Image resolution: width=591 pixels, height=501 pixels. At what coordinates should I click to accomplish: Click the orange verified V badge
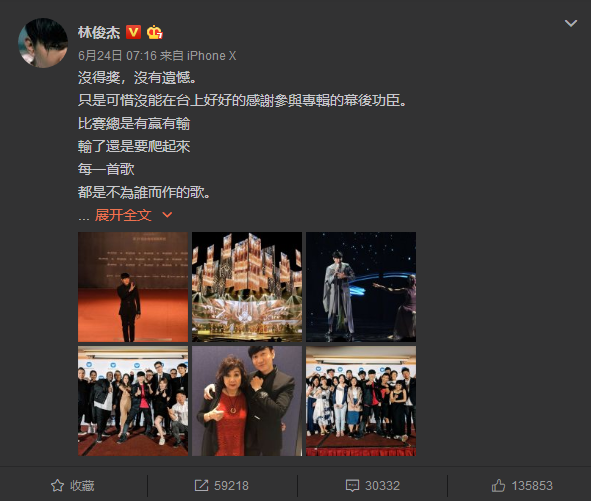tap(133, 32)
